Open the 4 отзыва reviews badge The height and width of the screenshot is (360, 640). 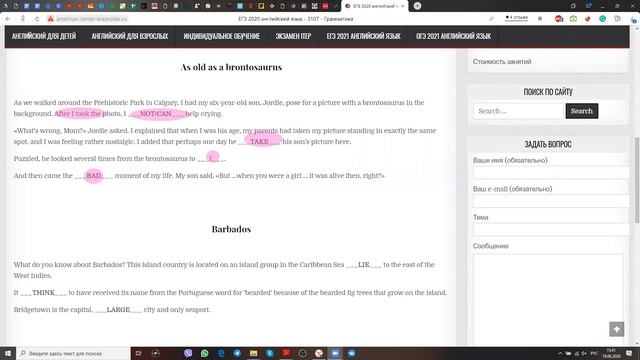coord(516,18)
